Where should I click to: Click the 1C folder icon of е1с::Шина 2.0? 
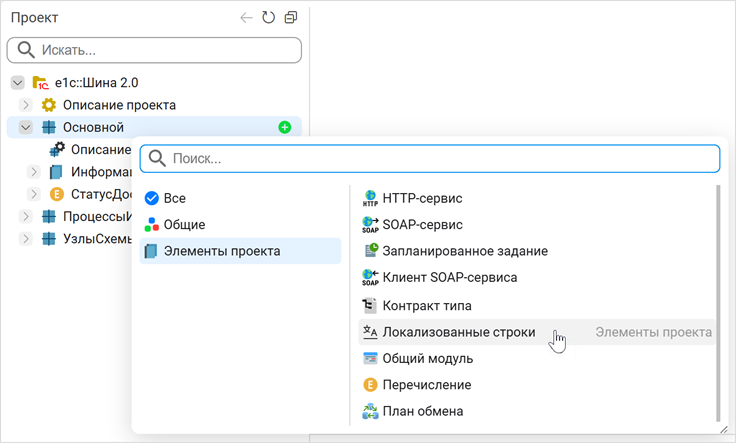point(40,83)
